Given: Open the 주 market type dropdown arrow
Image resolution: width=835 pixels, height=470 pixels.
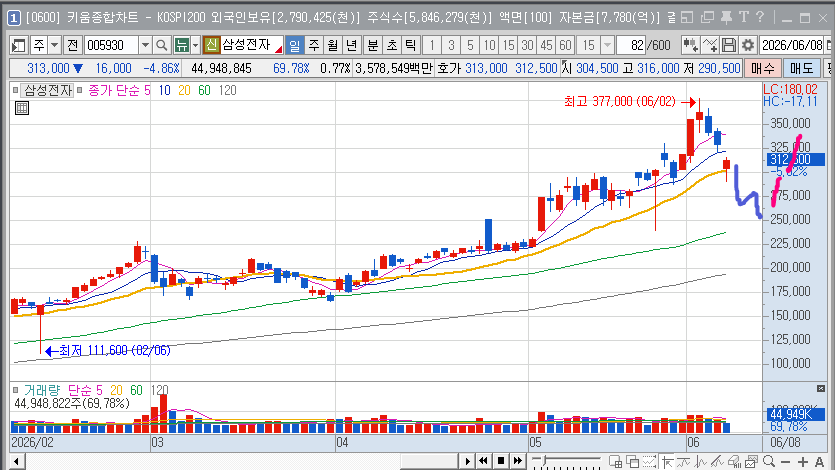Looking at the screenshot, I should click(x=54, y=45).
